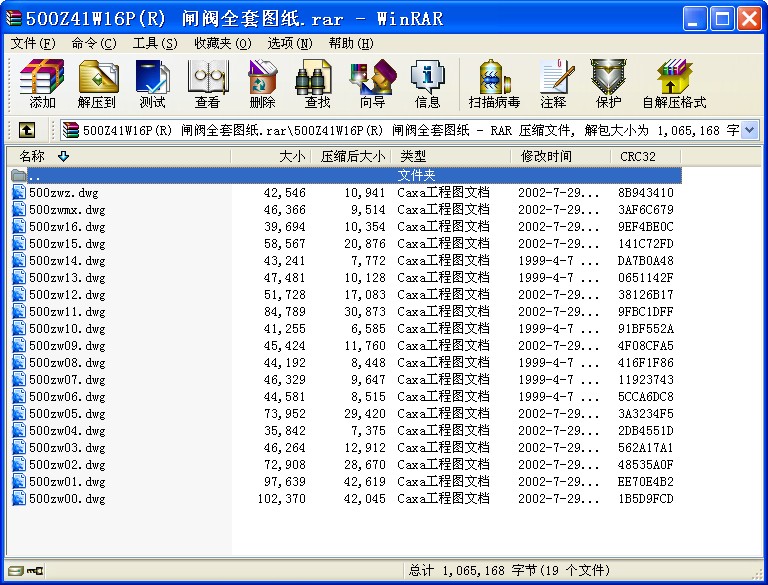Expand the address path dropdown arrow
This screenshot has width=768, height=585.
pyautogui.click(x=750, y=130)
